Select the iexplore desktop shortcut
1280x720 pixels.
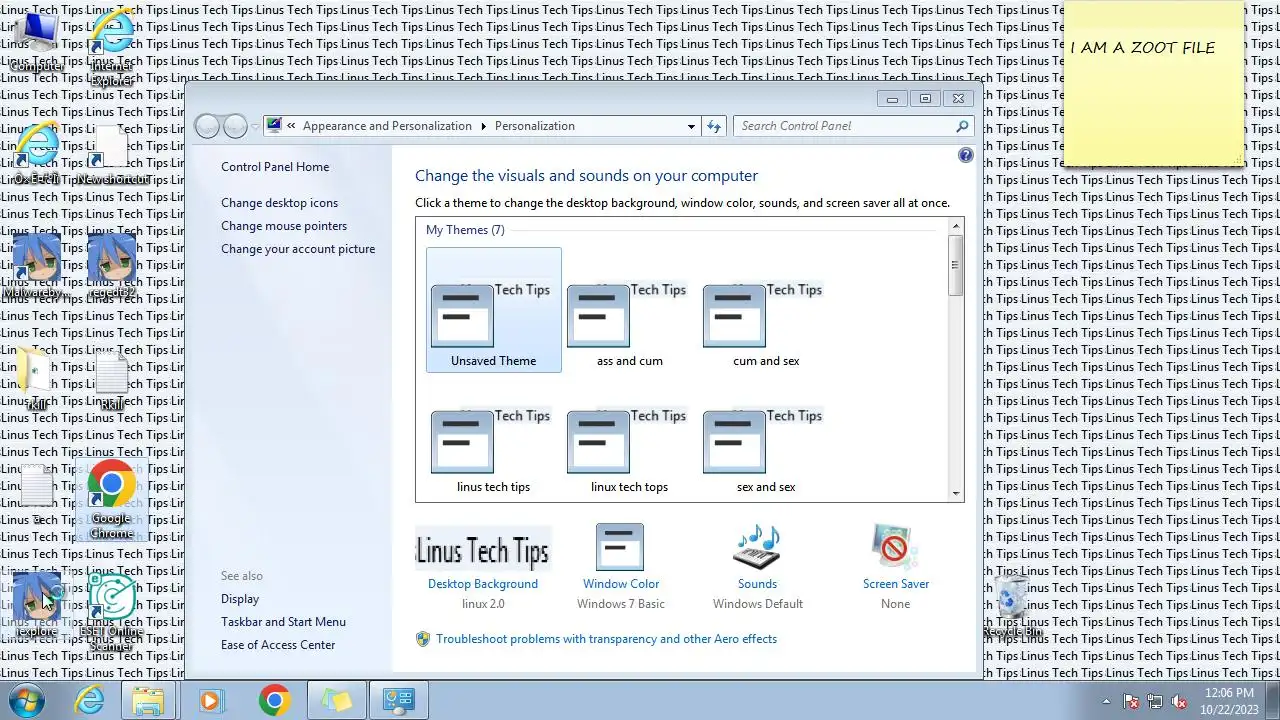(37, 604)
